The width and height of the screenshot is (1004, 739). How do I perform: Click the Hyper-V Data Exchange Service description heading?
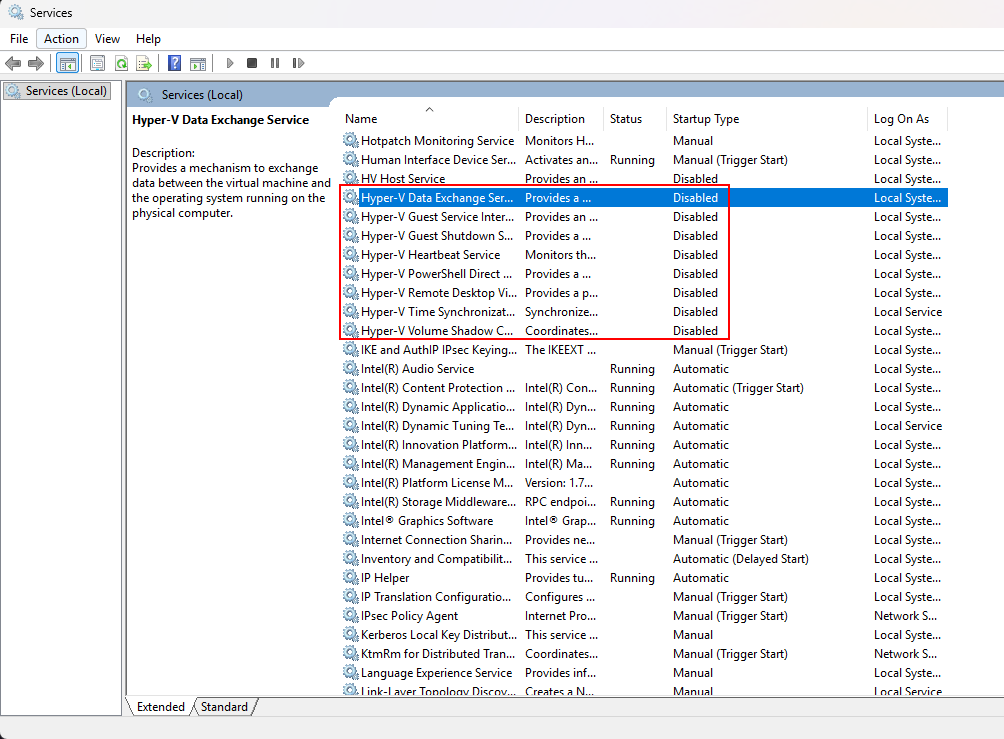coord(220,120)
